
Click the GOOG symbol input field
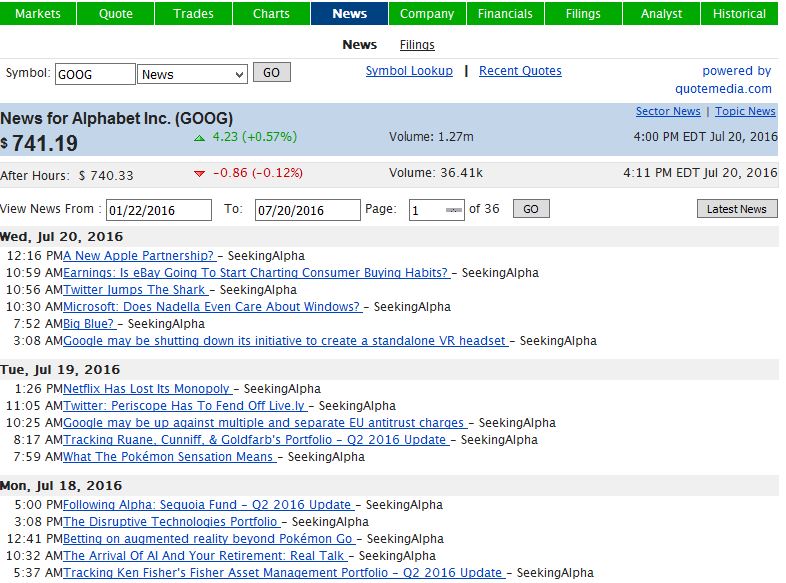point(95,74)
